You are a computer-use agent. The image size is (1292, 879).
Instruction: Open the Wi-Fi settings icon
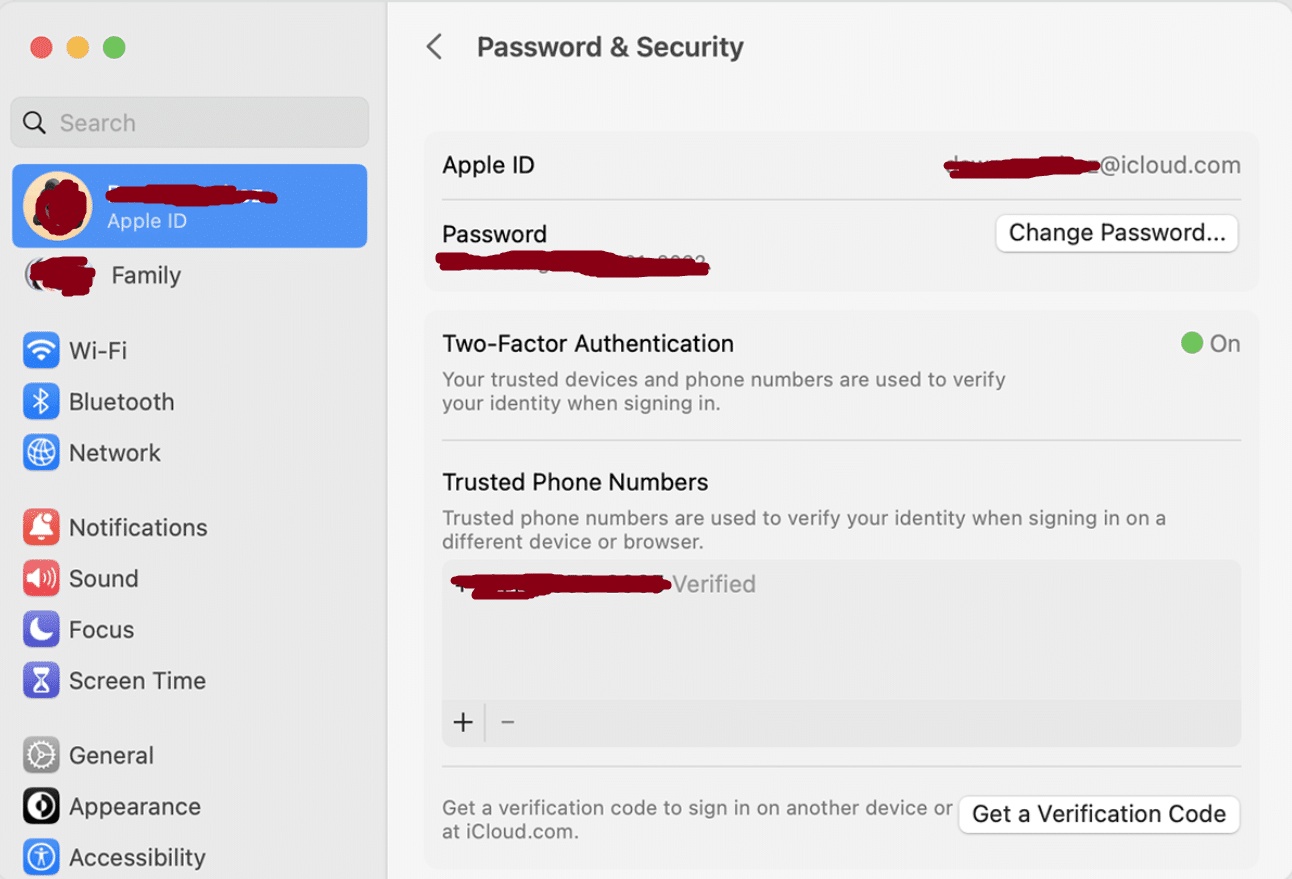[x=41, y=351]
